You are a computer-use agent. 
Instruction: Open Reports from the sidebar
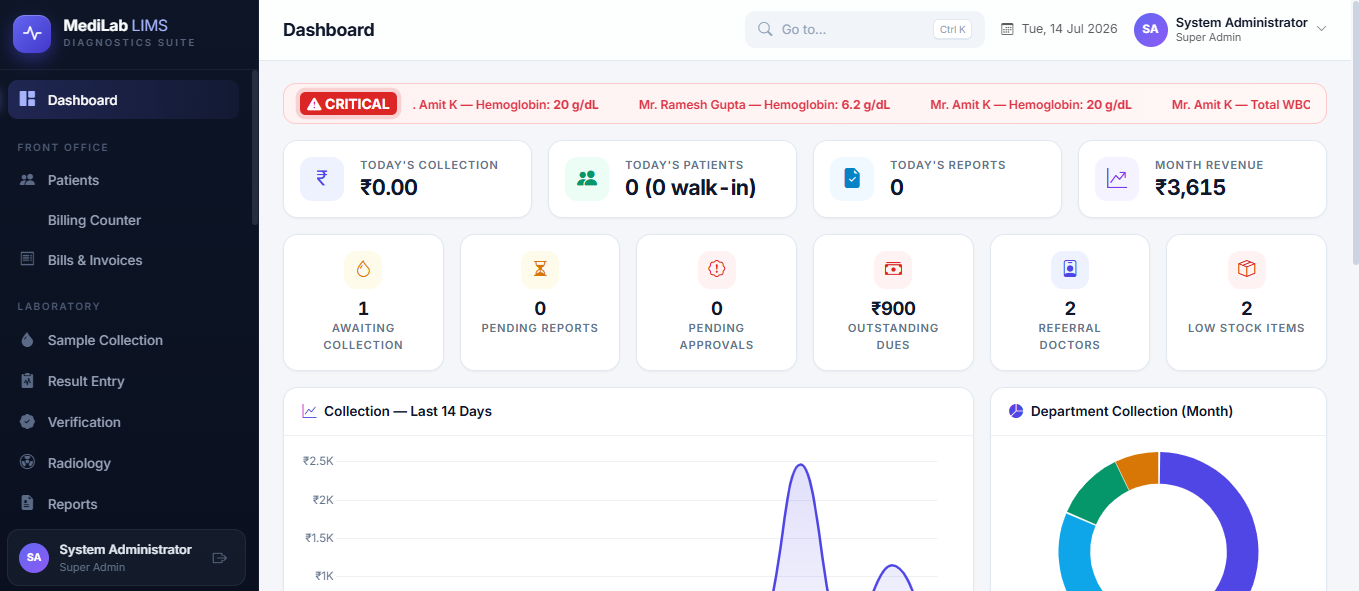[x=124, y=504]
